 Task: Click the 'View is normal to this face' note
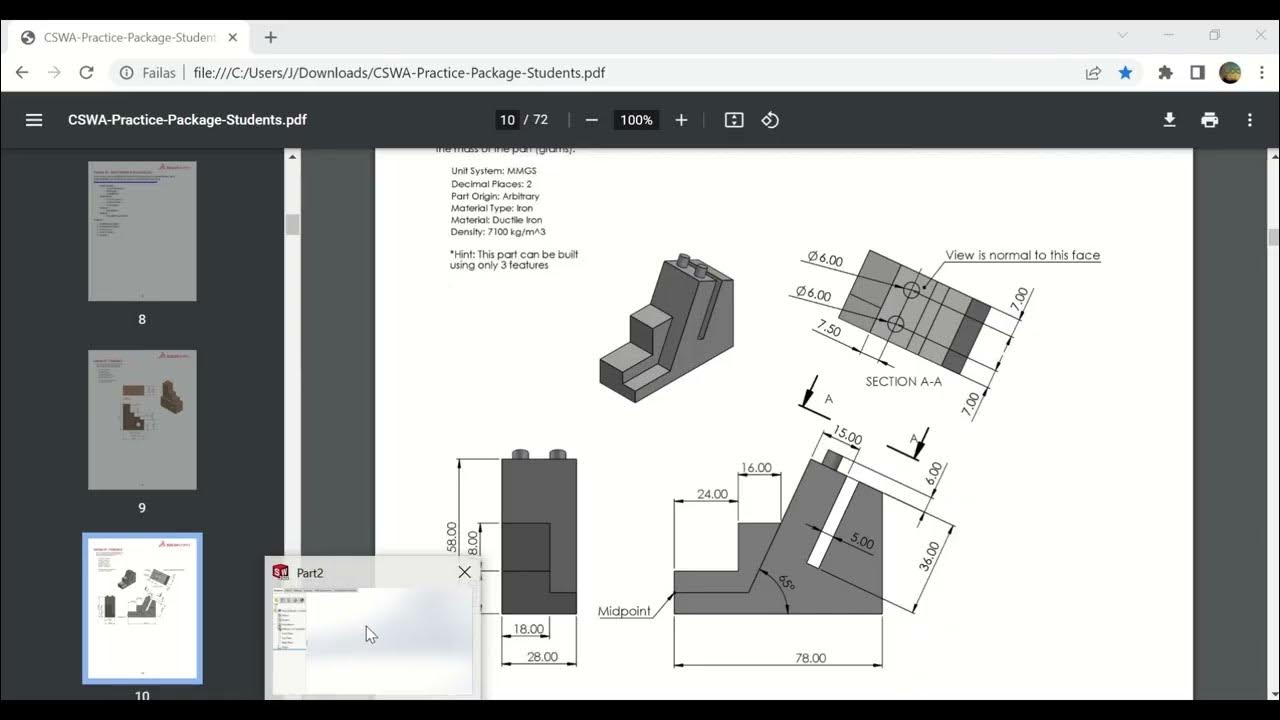coord(1023,255)
